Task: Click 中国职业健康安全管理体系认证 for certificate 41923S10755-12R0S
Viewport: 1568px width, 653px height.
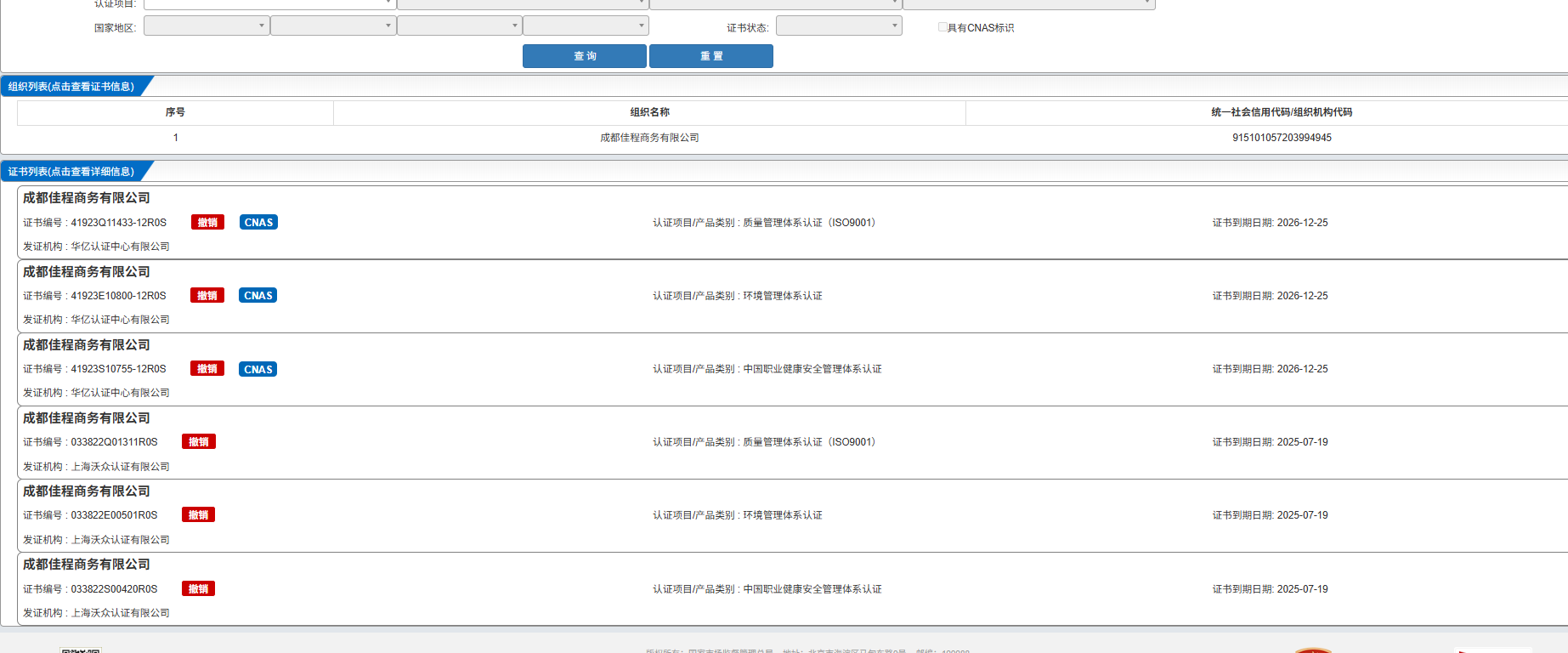Action: point(812,369)
